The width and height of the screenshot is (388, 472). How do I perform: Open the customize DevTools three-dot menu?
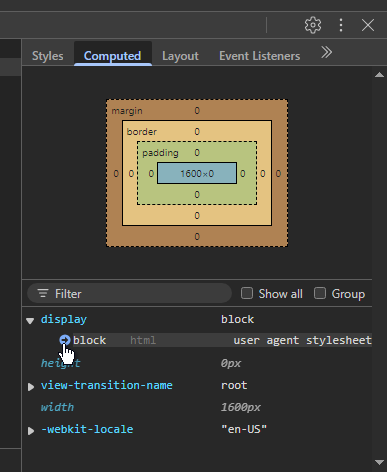tap(341, 25)
